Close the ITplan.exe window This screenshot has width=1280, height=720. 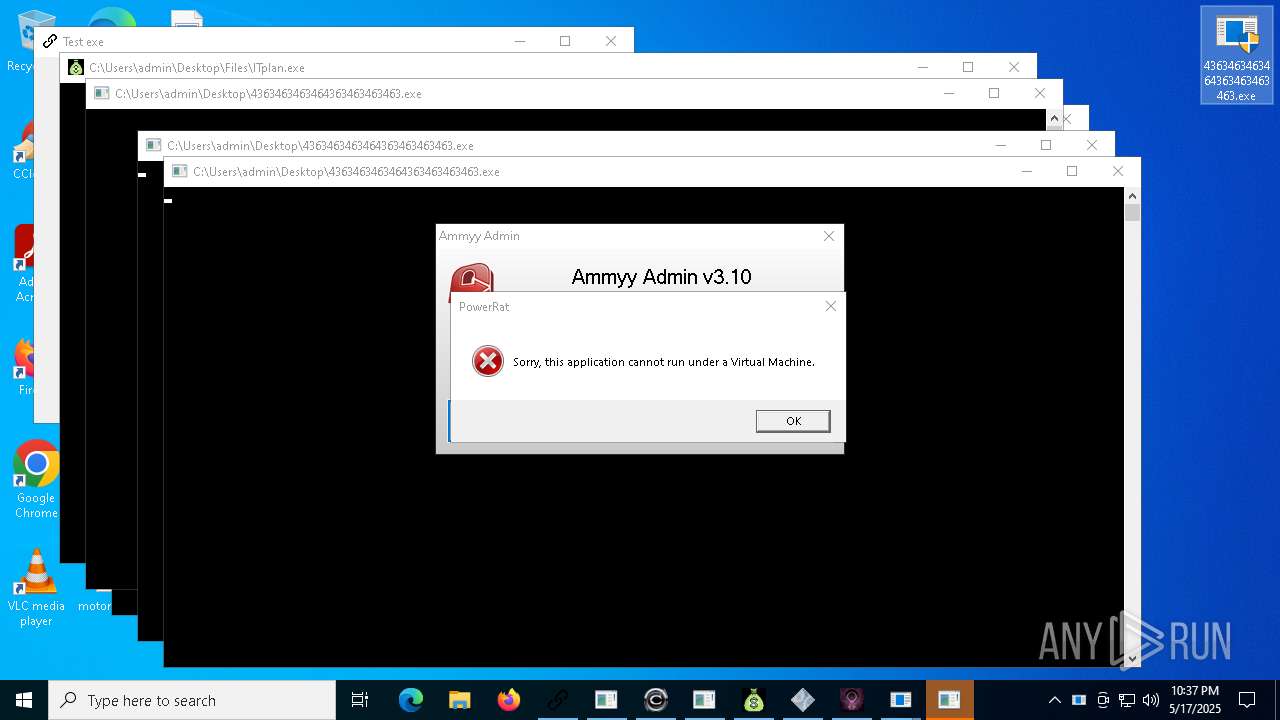point(1014,67)
